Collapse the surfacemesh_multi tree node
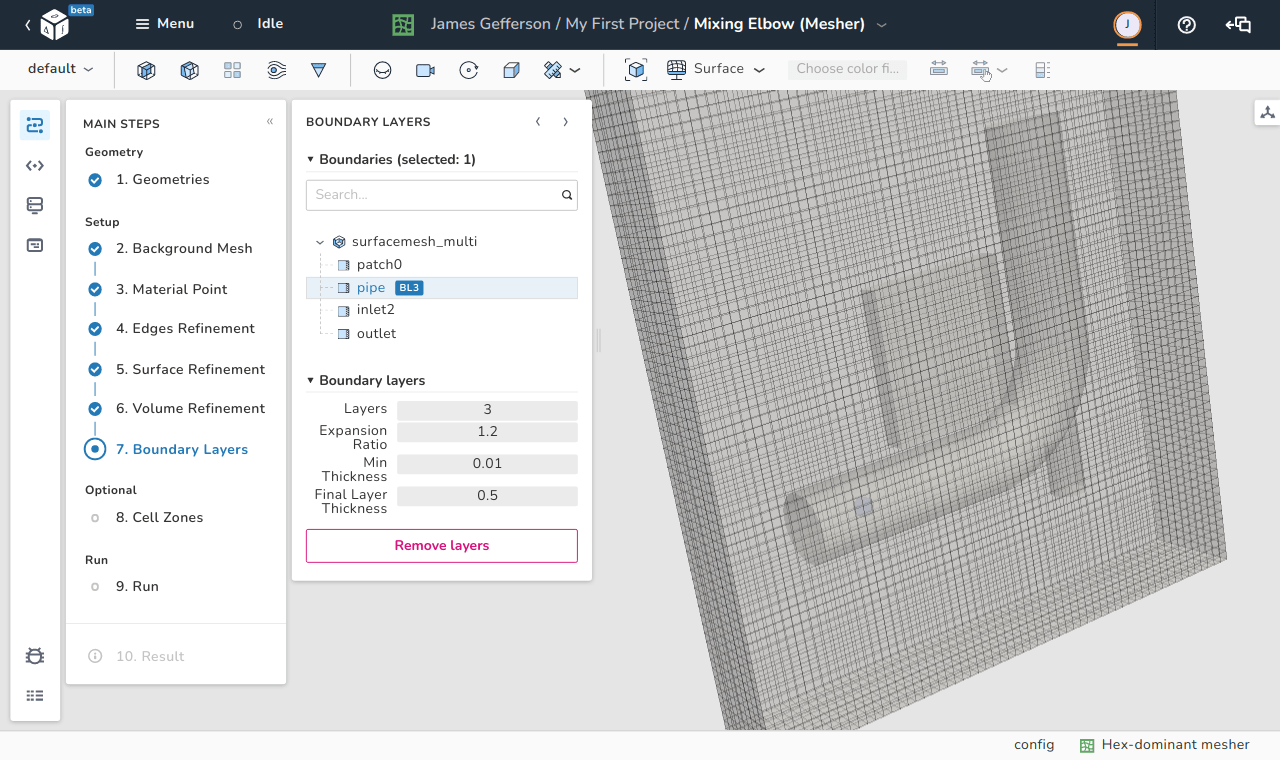The height and width of the screenshot is (760, 1280). 320,242
